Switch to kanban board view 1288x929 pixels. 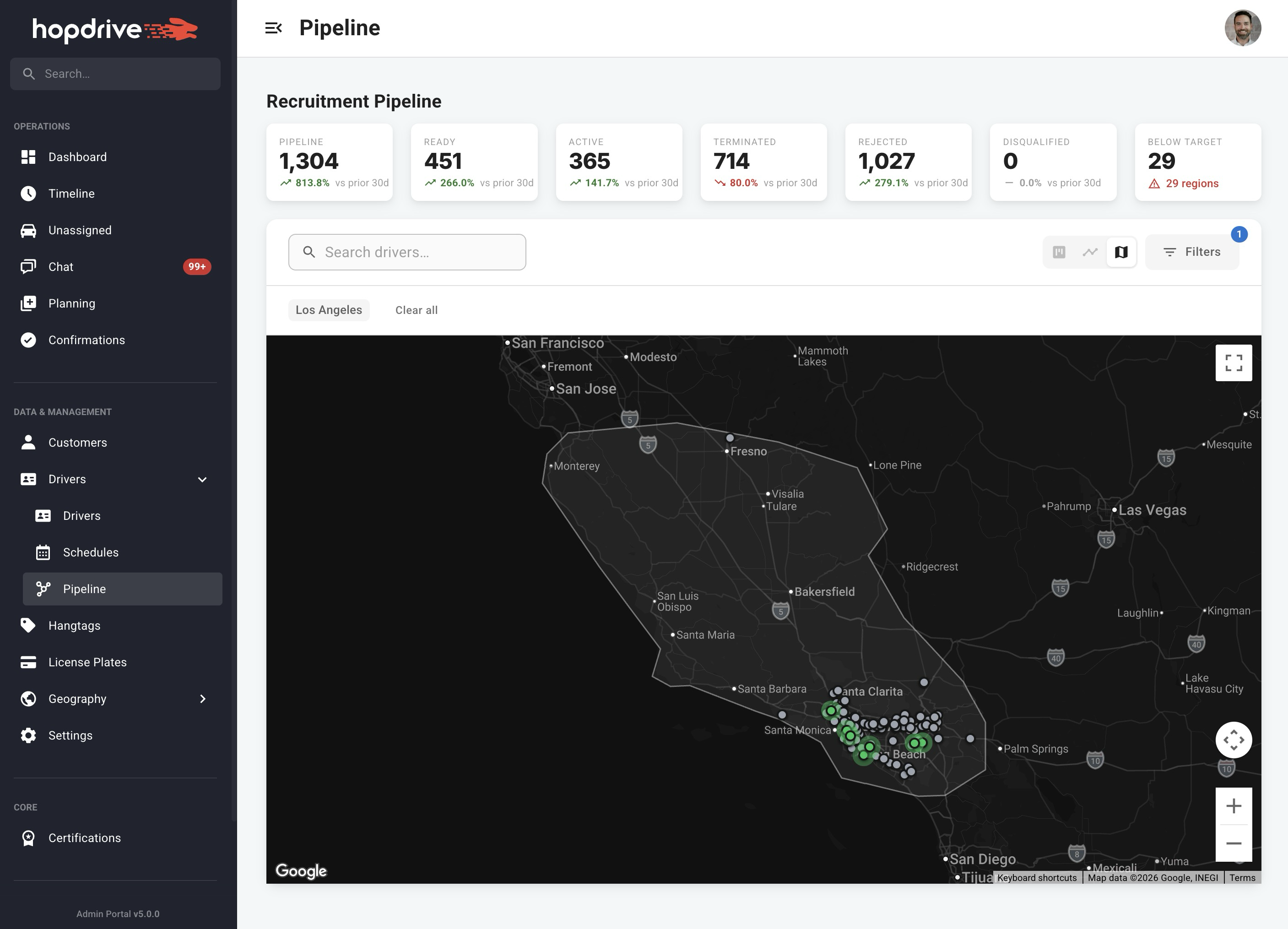[1059, 252]
